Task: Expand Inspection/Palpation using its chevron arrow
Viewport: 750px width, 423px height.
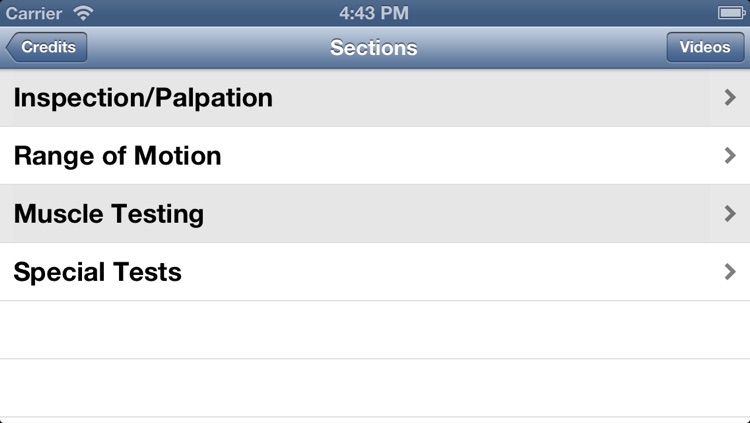Action: point(730,98)
